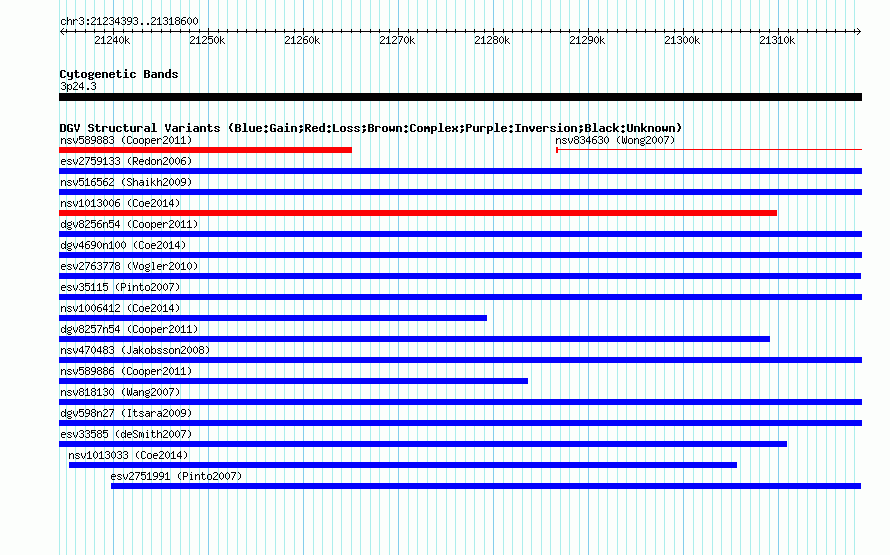Click nsv516562 (Shaikh2009) label

point(126,182)
